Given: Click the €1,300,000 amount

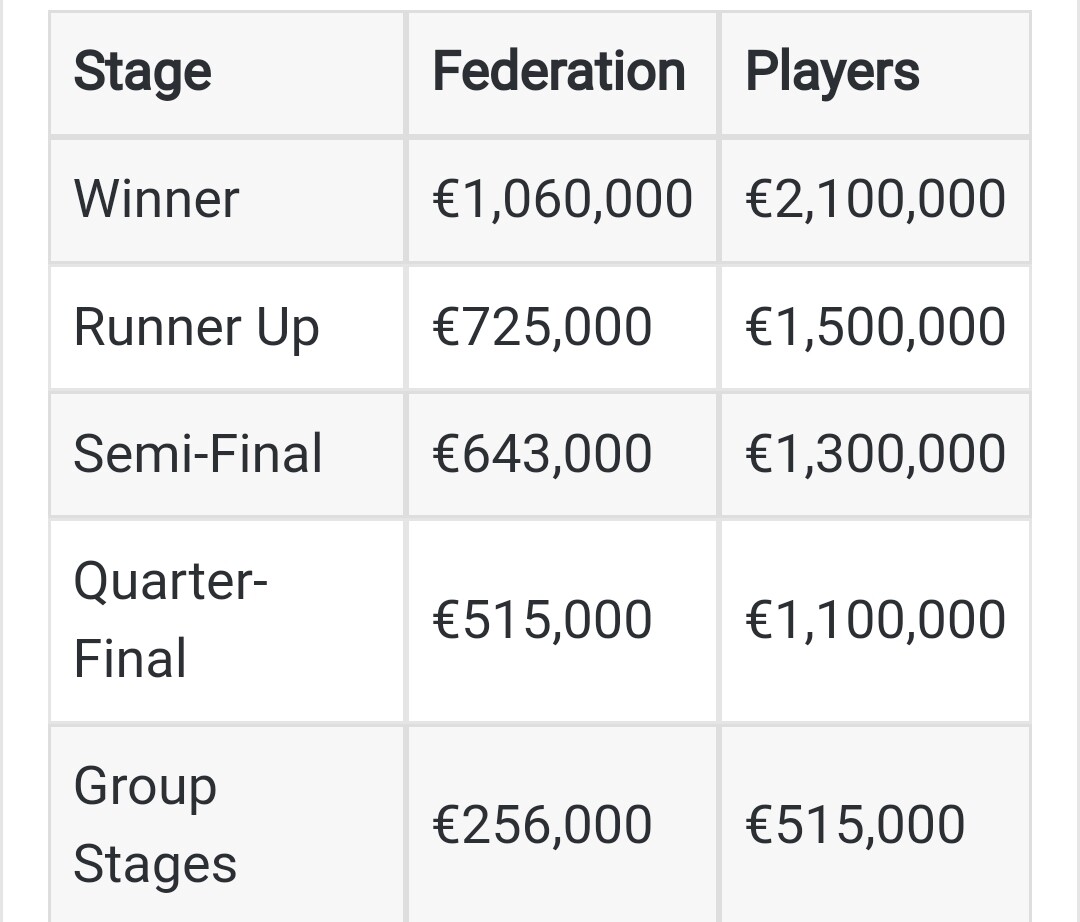Looking at the screenshot, I should pos(875,454).
